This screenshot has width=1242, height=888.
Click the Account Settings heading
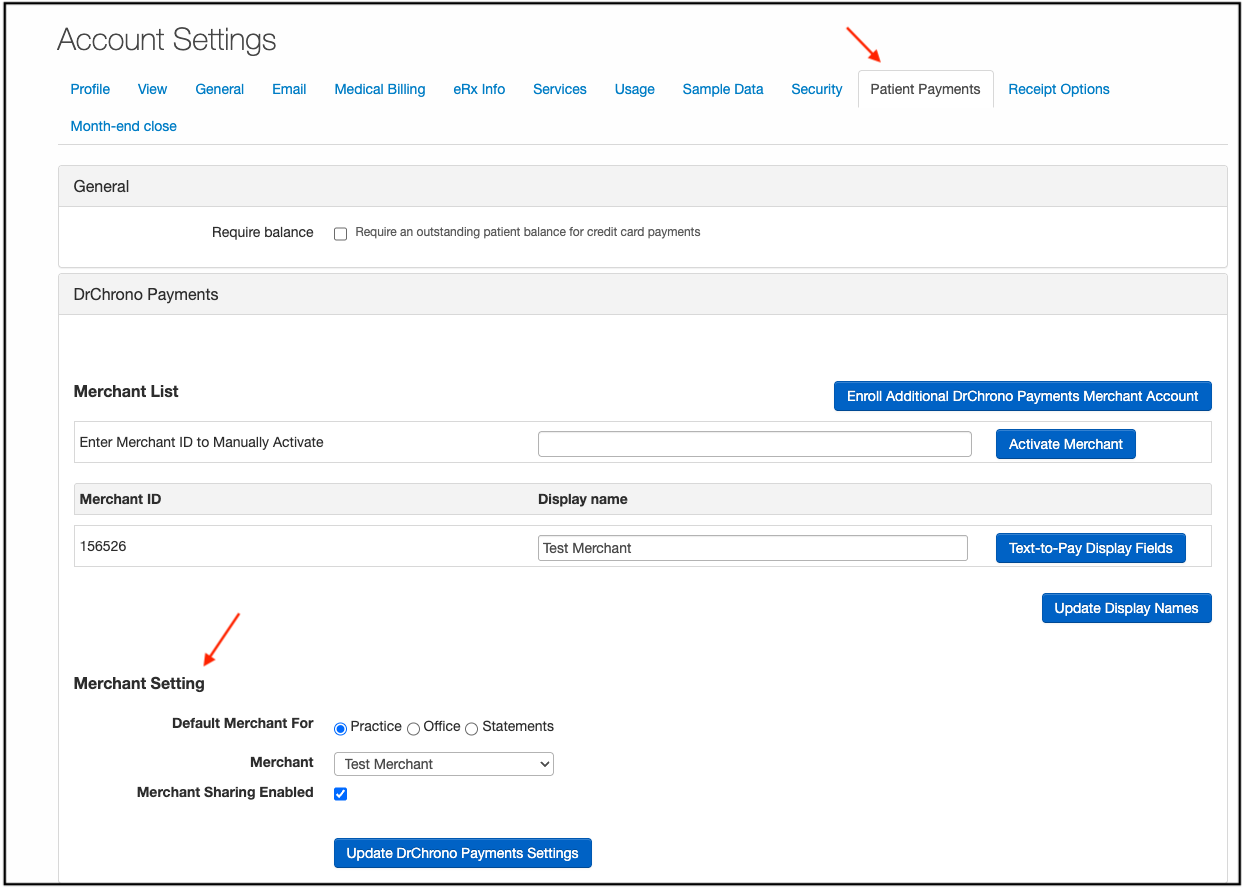[x=167, y=40]
